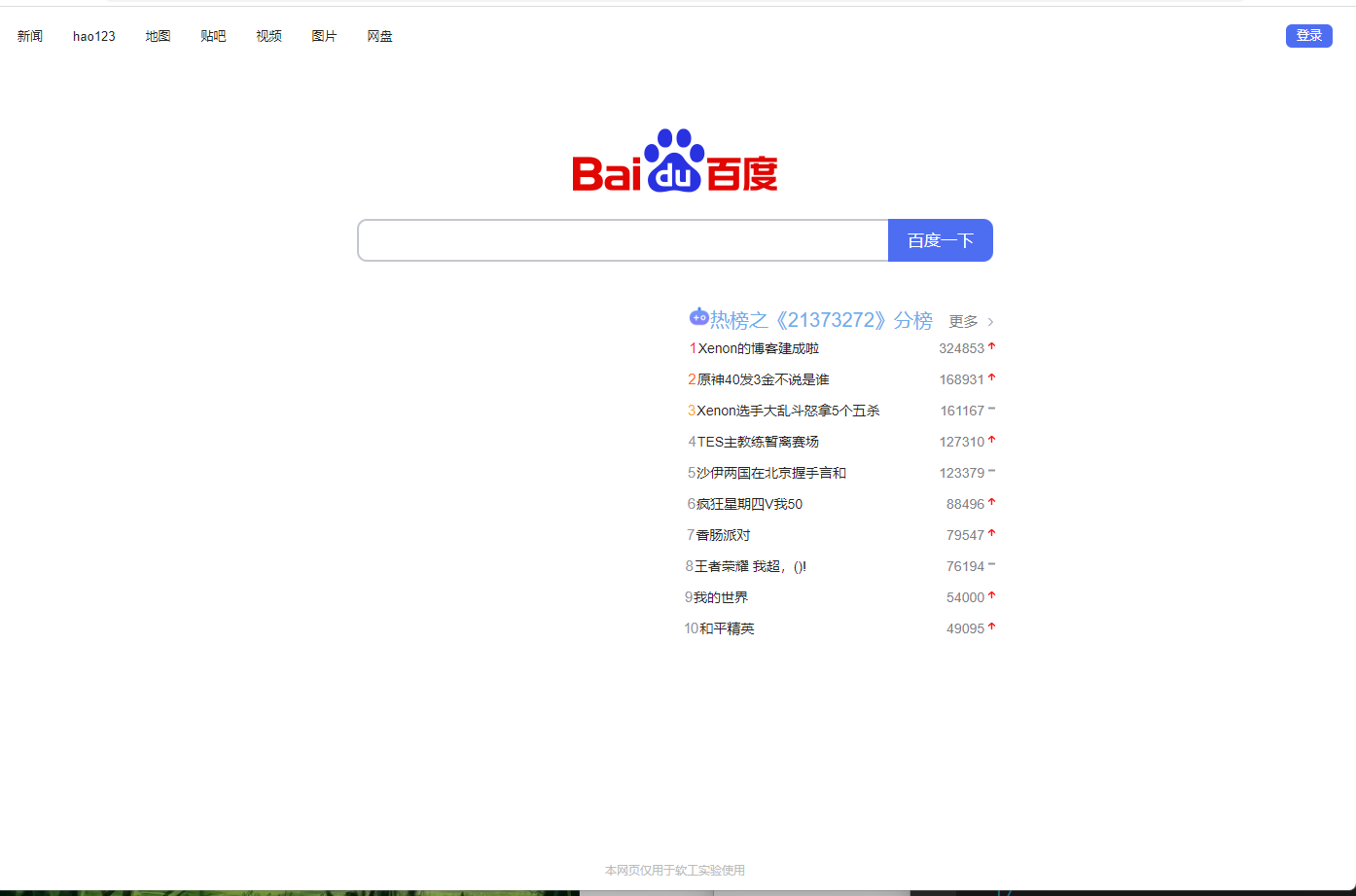Open the 地图 navigation link
Image resolution: width=1356 pixels, height=896 pixels.
click(158, 36)
